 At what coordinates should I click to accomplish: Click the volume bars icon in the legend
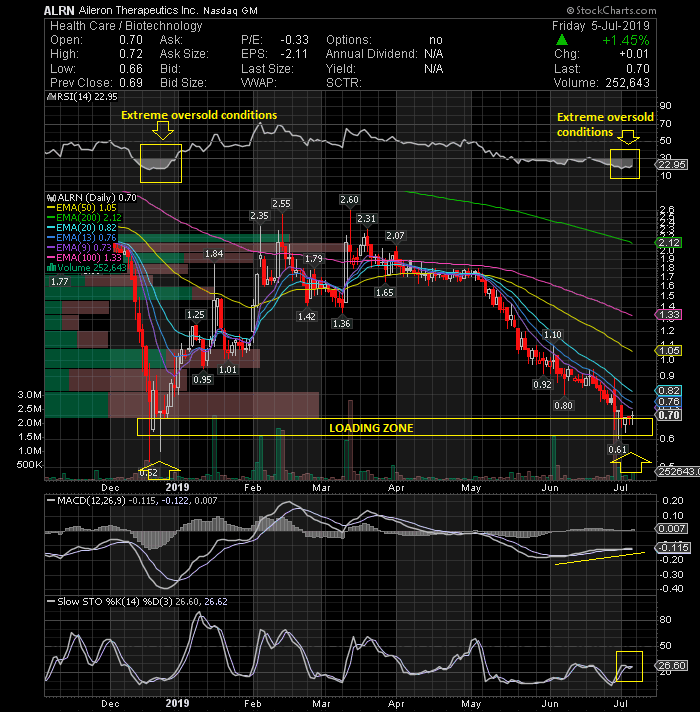pos(51,267)
